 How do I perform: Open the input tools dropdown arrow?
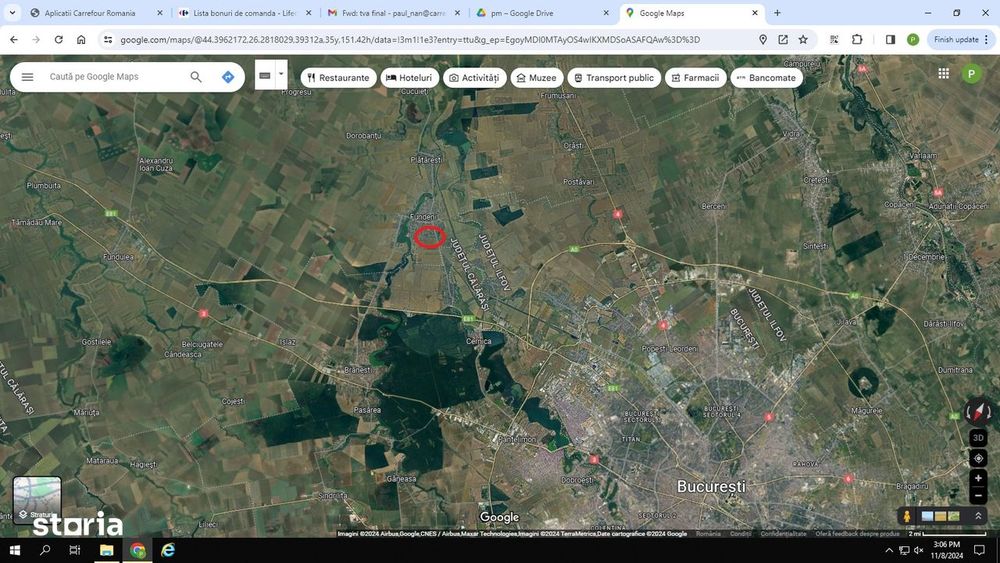tap(281, 75)
